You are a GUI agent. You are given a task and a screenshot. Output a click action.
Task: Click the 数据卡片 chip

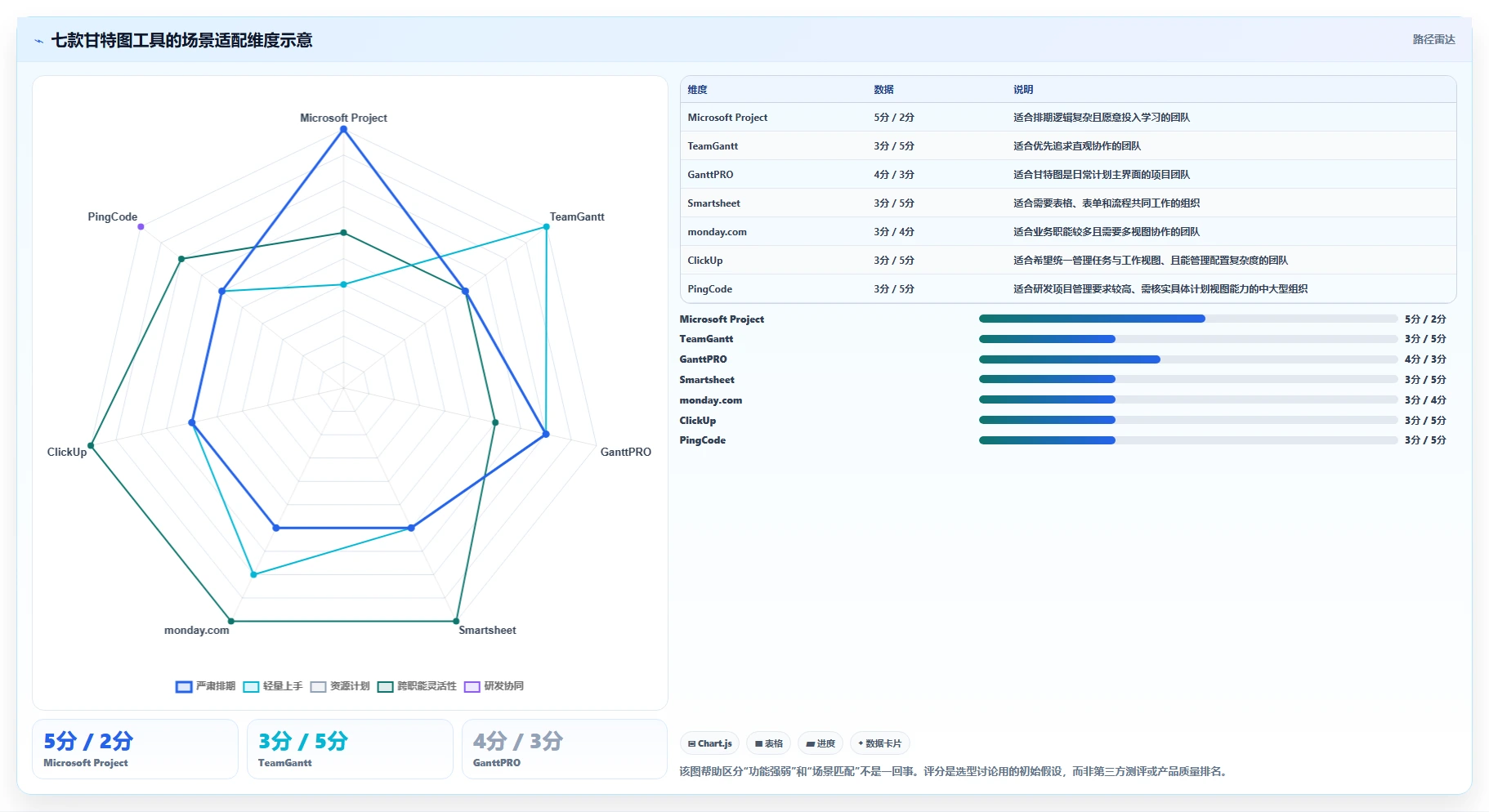pos(879,743)
